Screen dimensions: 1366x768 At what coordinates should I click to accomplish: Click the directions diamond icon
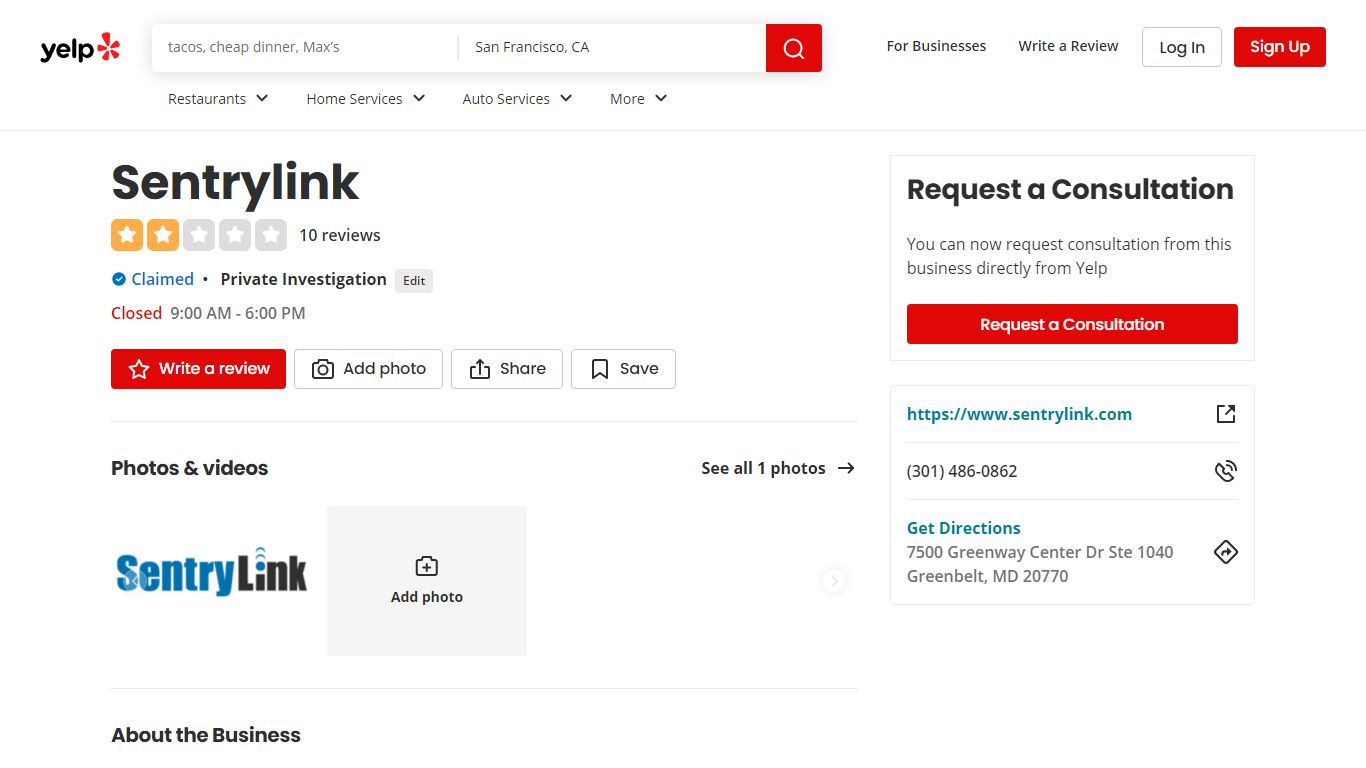coord(1226,552)
